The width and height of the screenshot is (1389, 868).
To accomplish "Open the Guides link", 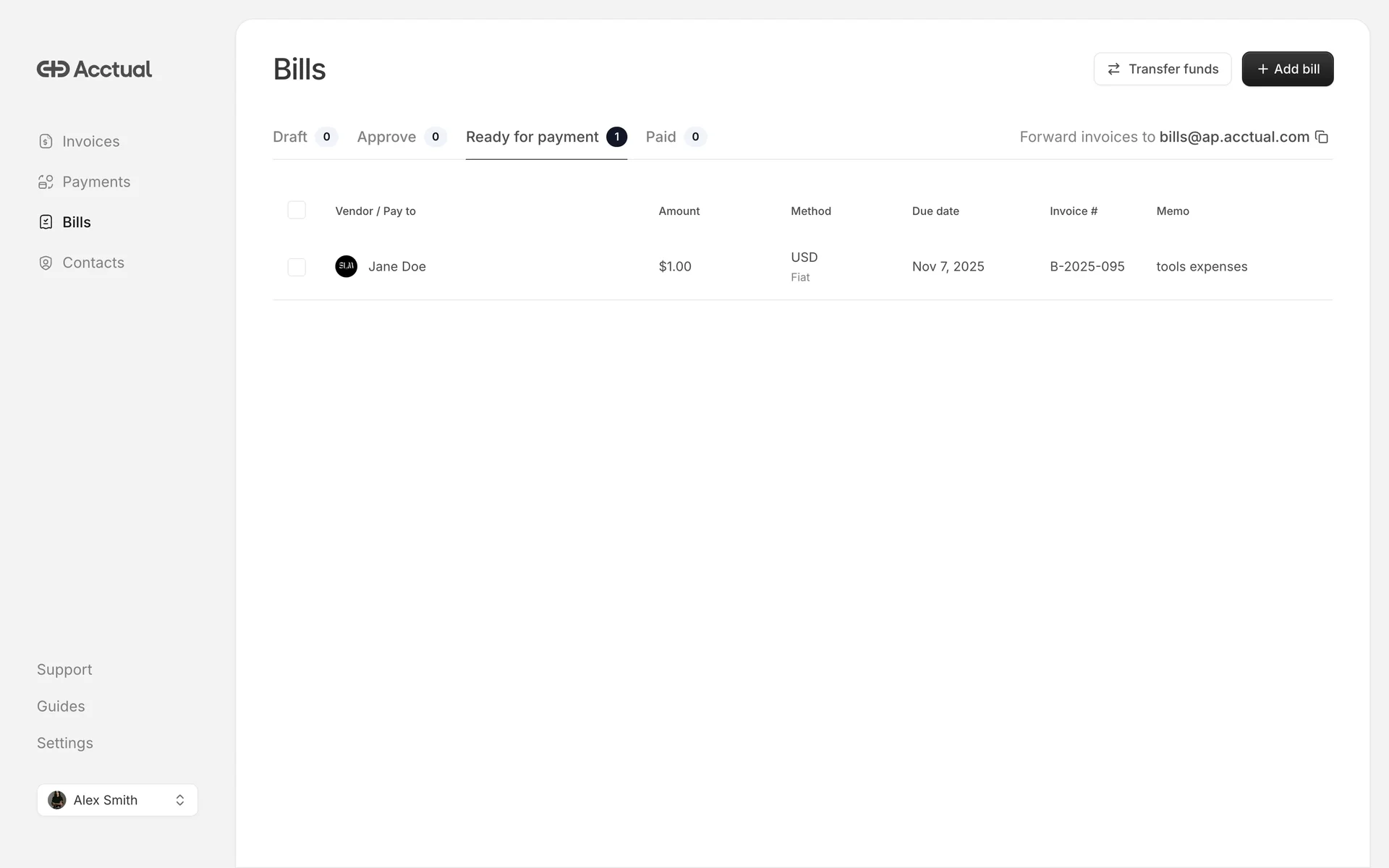I will point(61,706).
